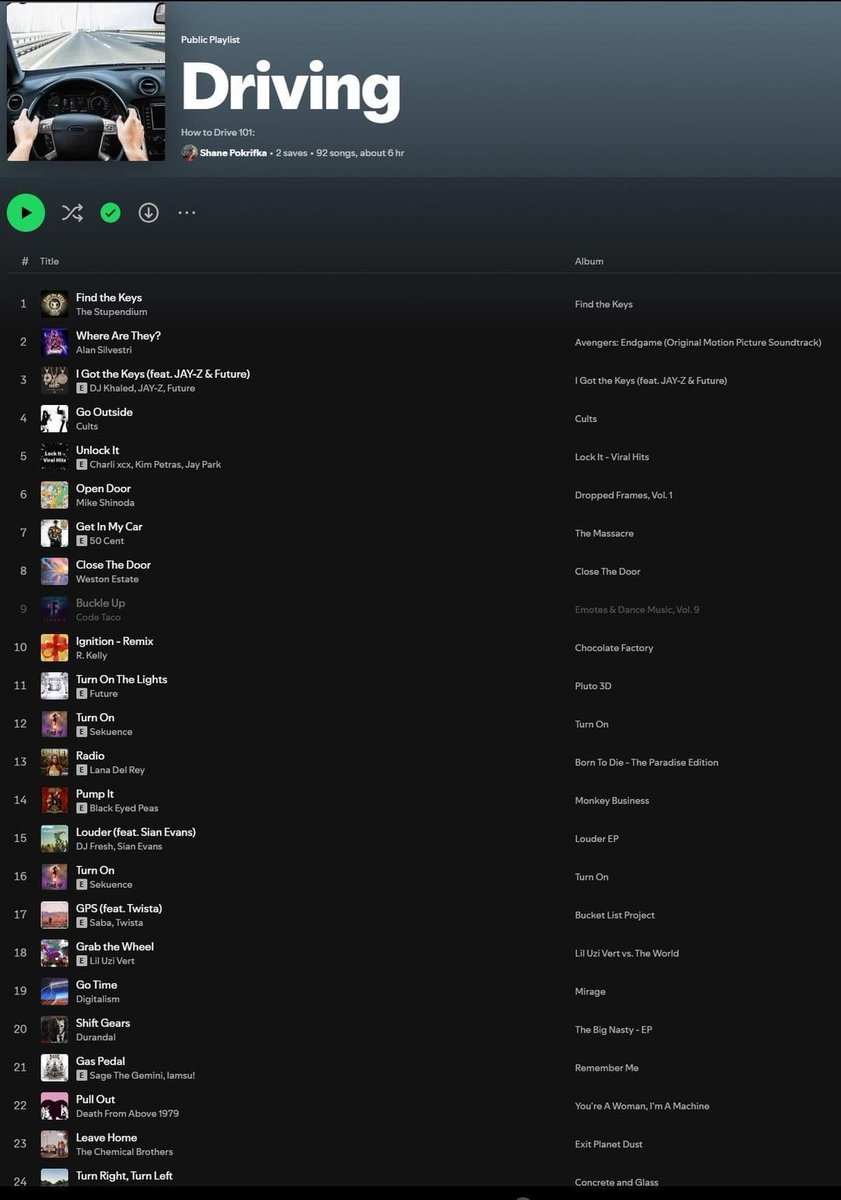Open the Cults album link
Screen dimensions: 841x1200
pyautogui.click(x=586, y=419)
